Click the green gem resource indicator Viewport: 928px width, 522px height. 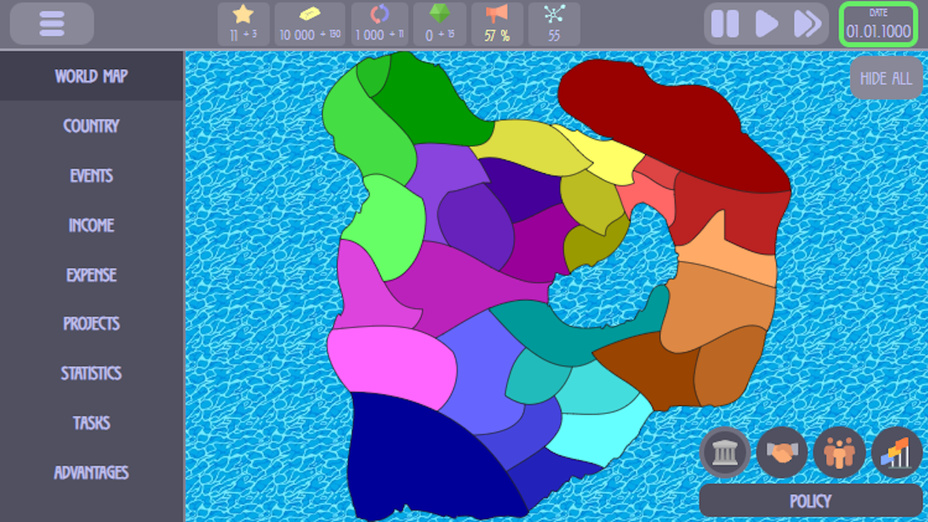(x=439, y=24)
